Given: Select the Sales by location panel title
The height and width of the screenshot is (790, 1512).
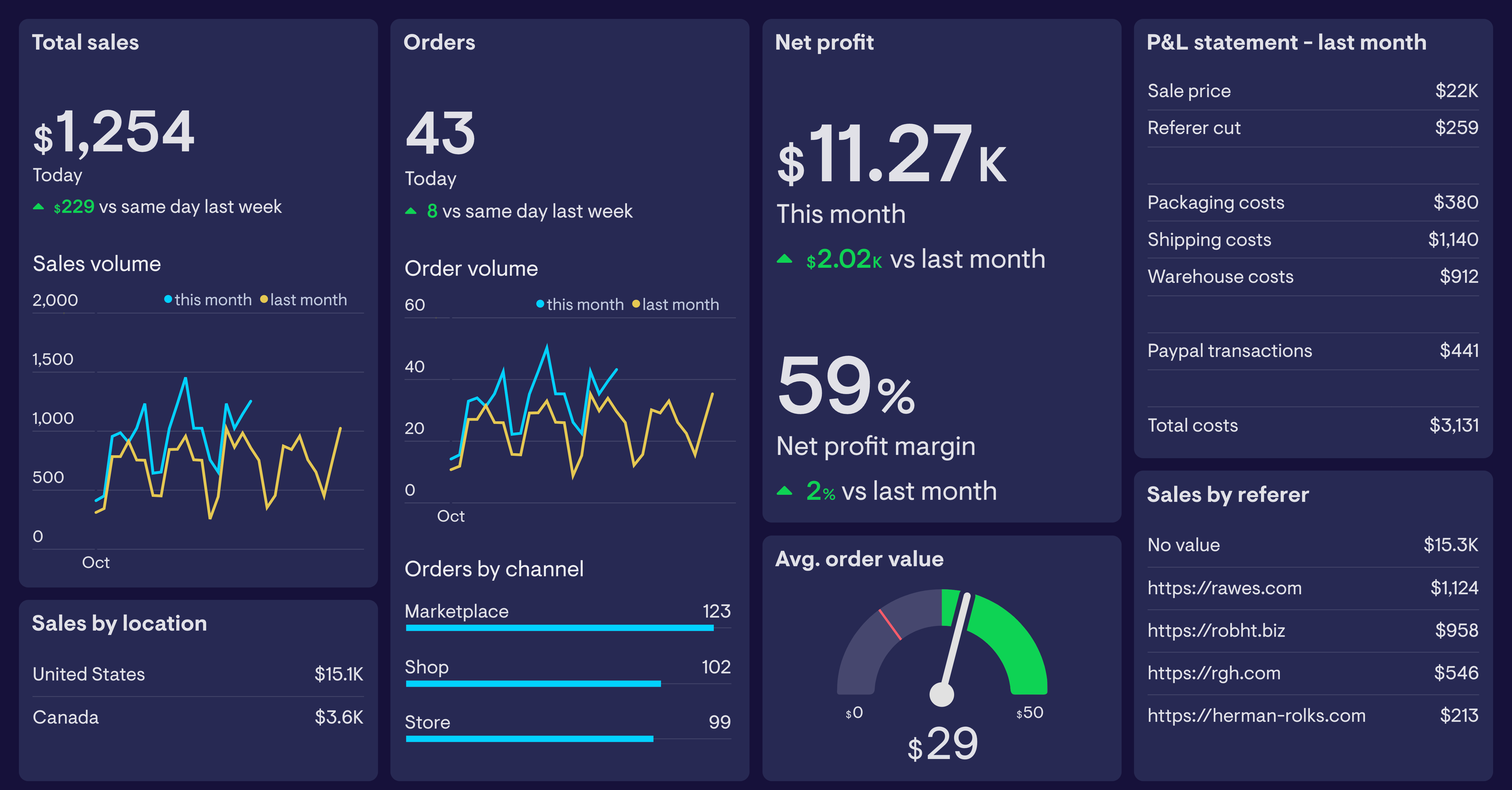Looking at the screenshot, I should pyautogui.click(x=119, y=623).
